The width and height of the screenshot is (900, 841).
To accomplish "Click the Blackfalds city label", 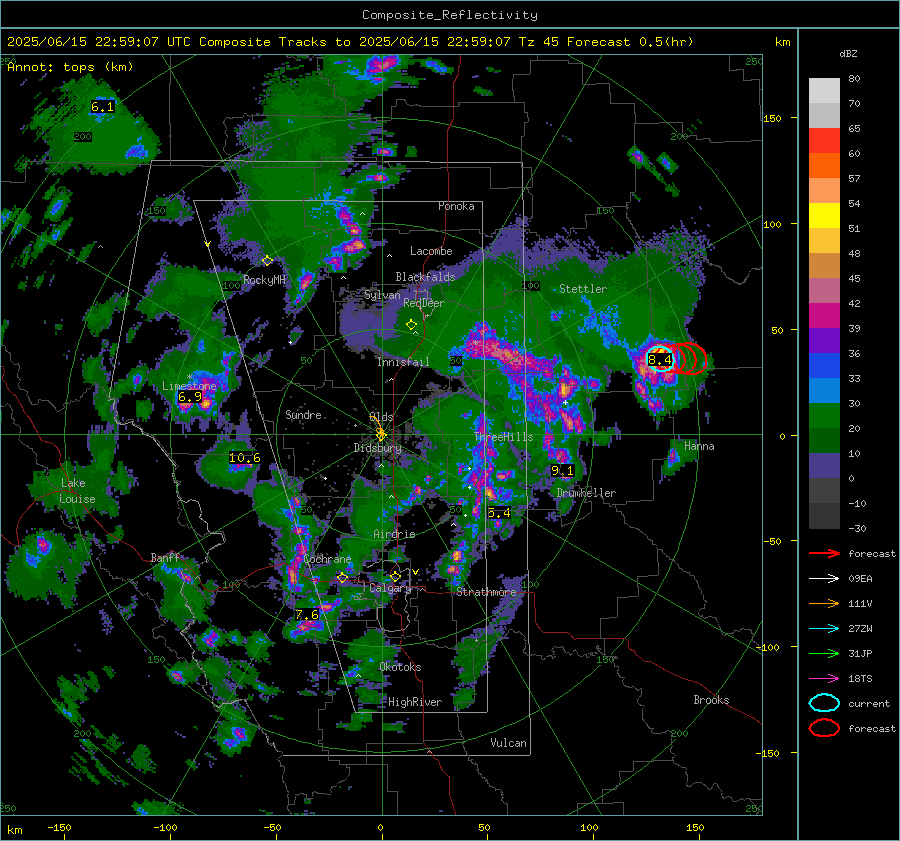I will (425, 277).
